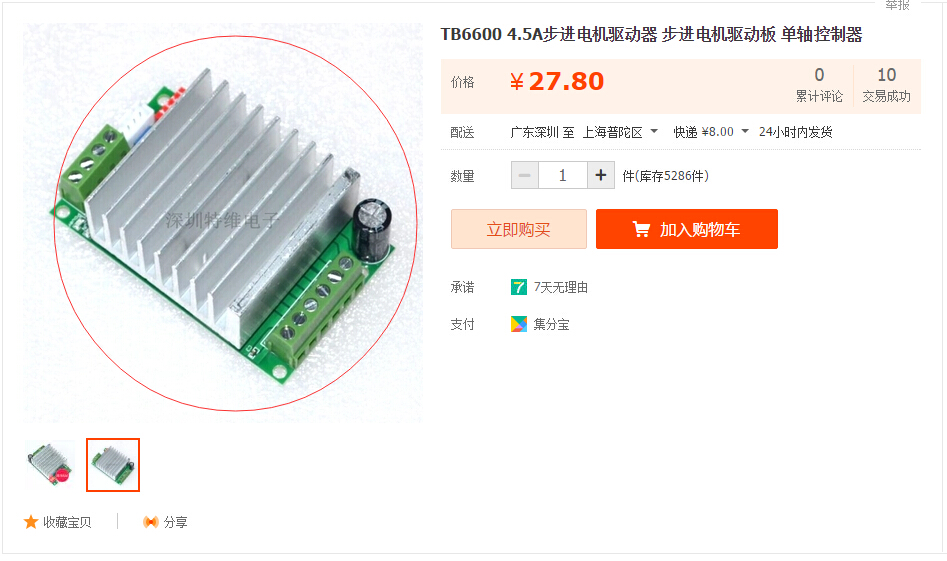Click the colorful 集分宝 payment icon

[519, 324]
